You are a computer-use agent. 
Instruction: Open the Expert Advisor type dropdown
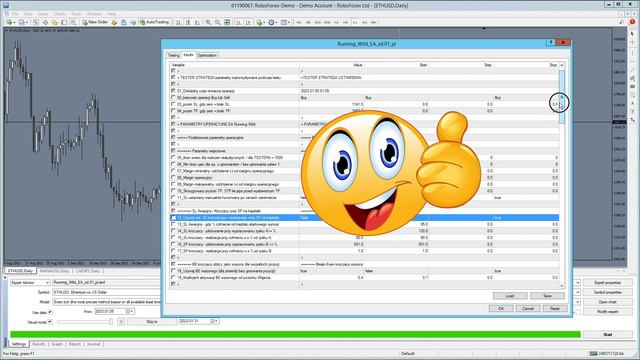[30, 282]
